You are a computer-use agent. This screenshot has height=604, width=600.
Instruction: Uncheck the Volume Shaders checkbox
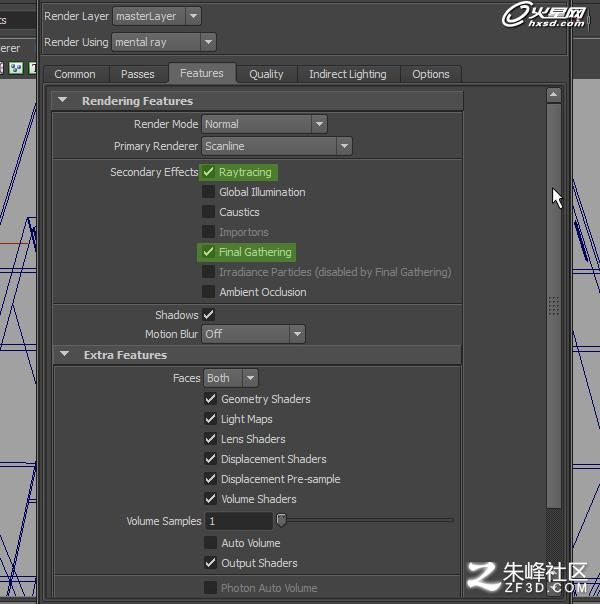[210, 499]
